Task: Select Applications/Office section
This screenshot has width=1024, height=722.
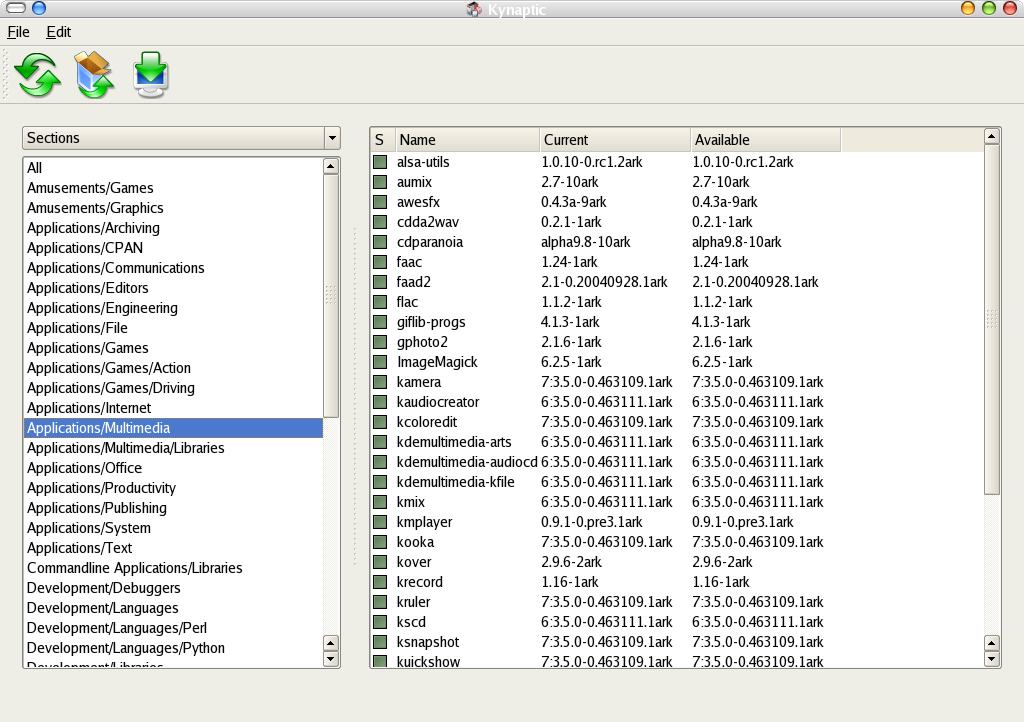Action: 173,468
